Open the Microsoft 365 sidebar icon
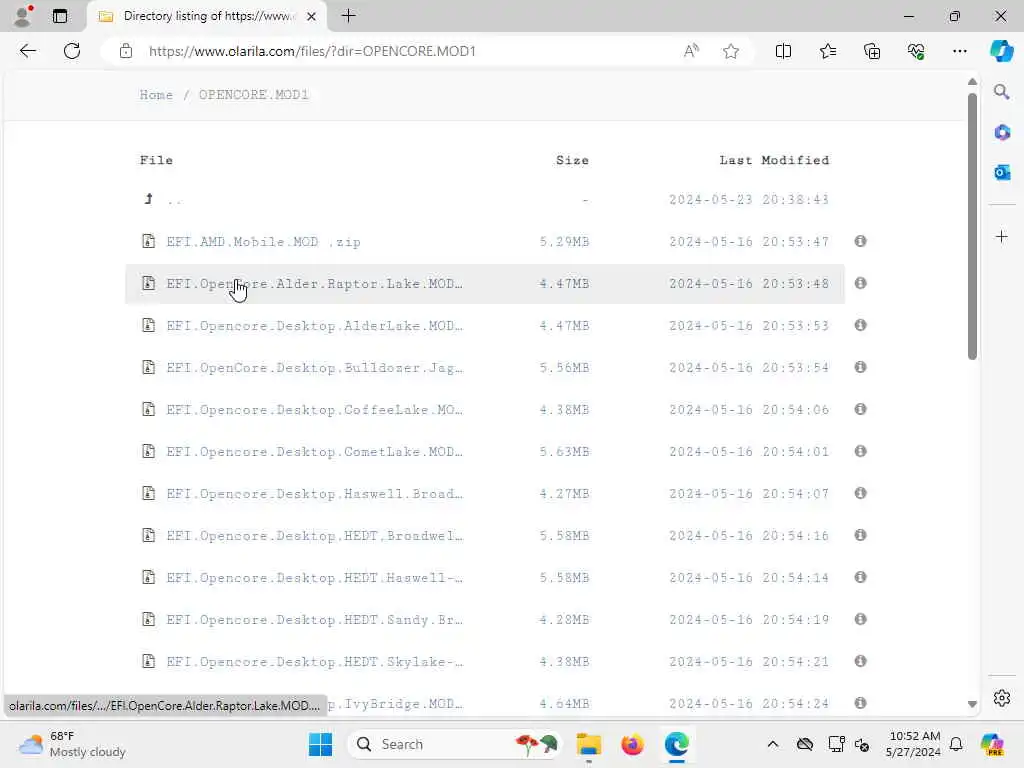This screenshot has height=768, width=1024. [x=1002, y=133]
